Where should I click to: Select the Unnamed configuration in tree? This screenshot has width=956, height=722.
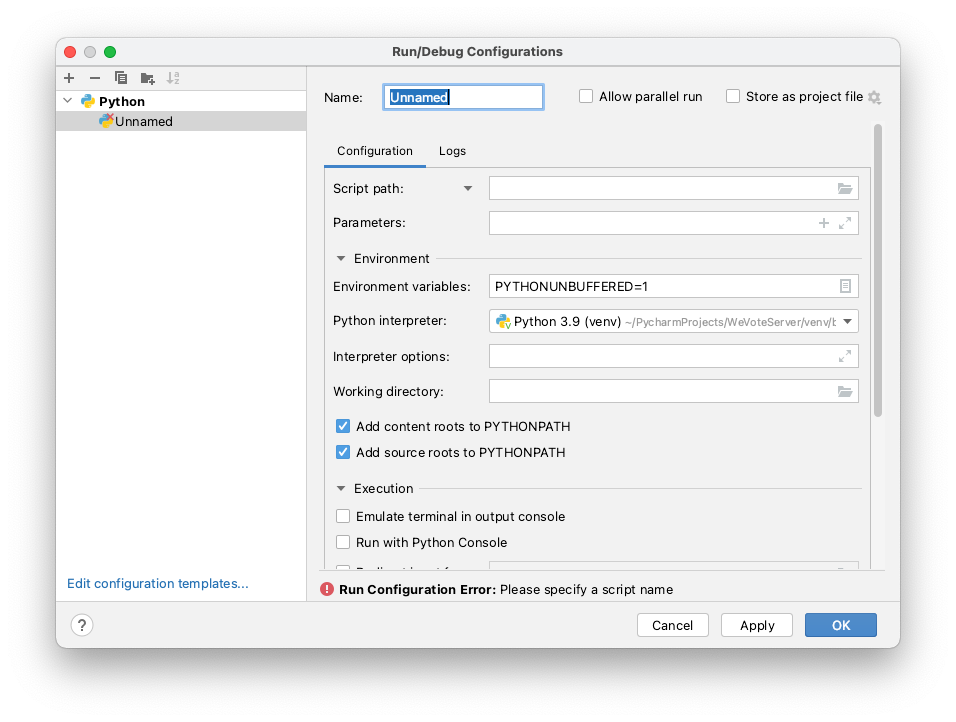point(181,121)
